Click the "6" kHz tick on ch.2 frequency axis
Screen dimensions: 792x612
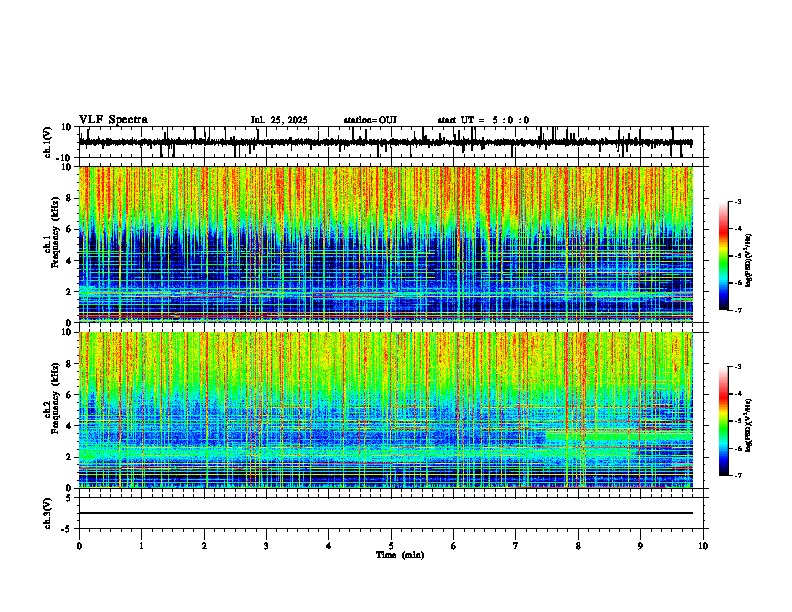(69, 395)
